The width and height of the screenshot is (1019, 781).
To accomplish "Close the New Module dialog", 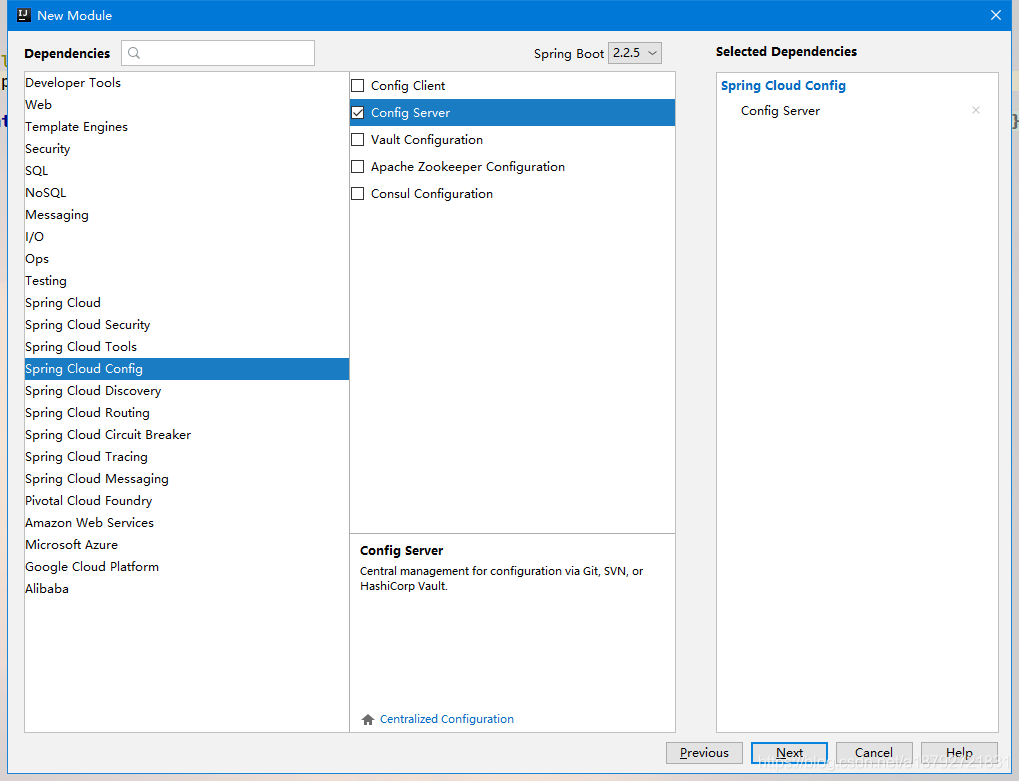I will (x=996, y=15).
